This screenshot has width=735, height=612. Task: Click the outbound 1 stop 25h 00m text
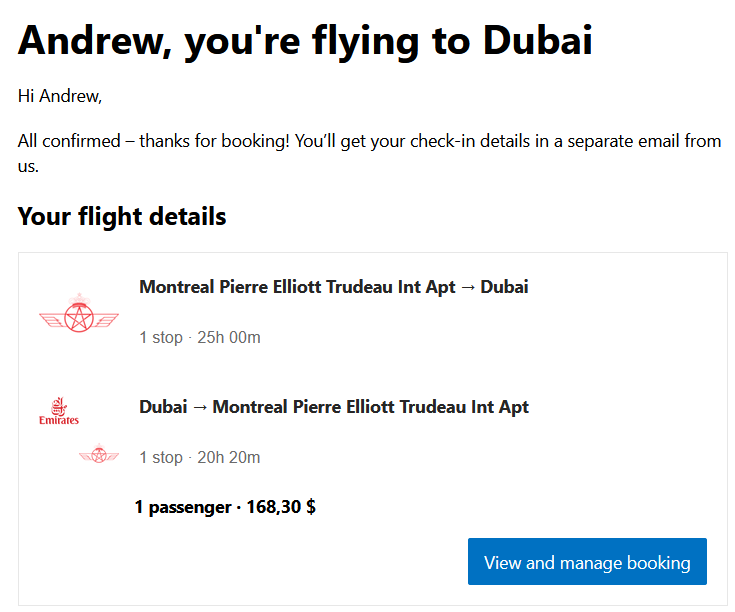point(200,337)
